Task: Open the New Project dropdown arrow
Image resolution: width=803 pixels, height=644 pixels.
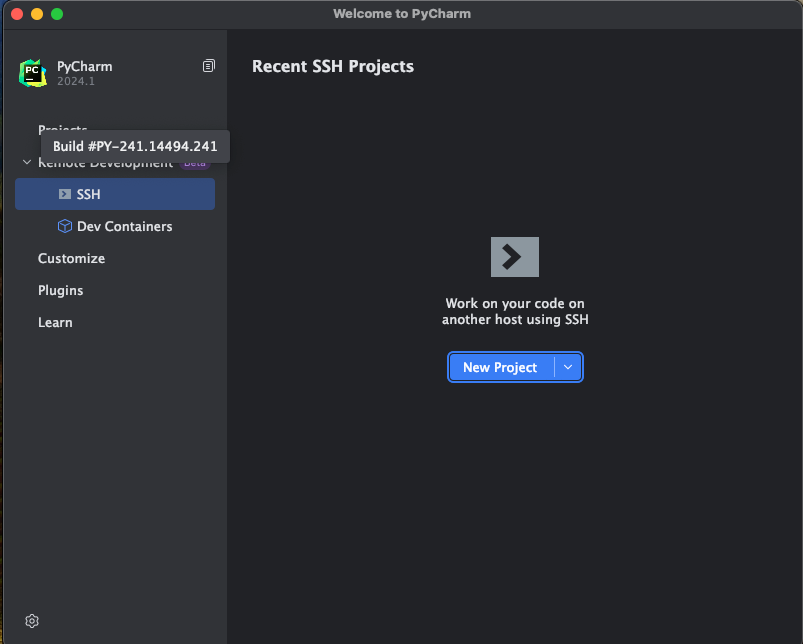Action: 568,367
